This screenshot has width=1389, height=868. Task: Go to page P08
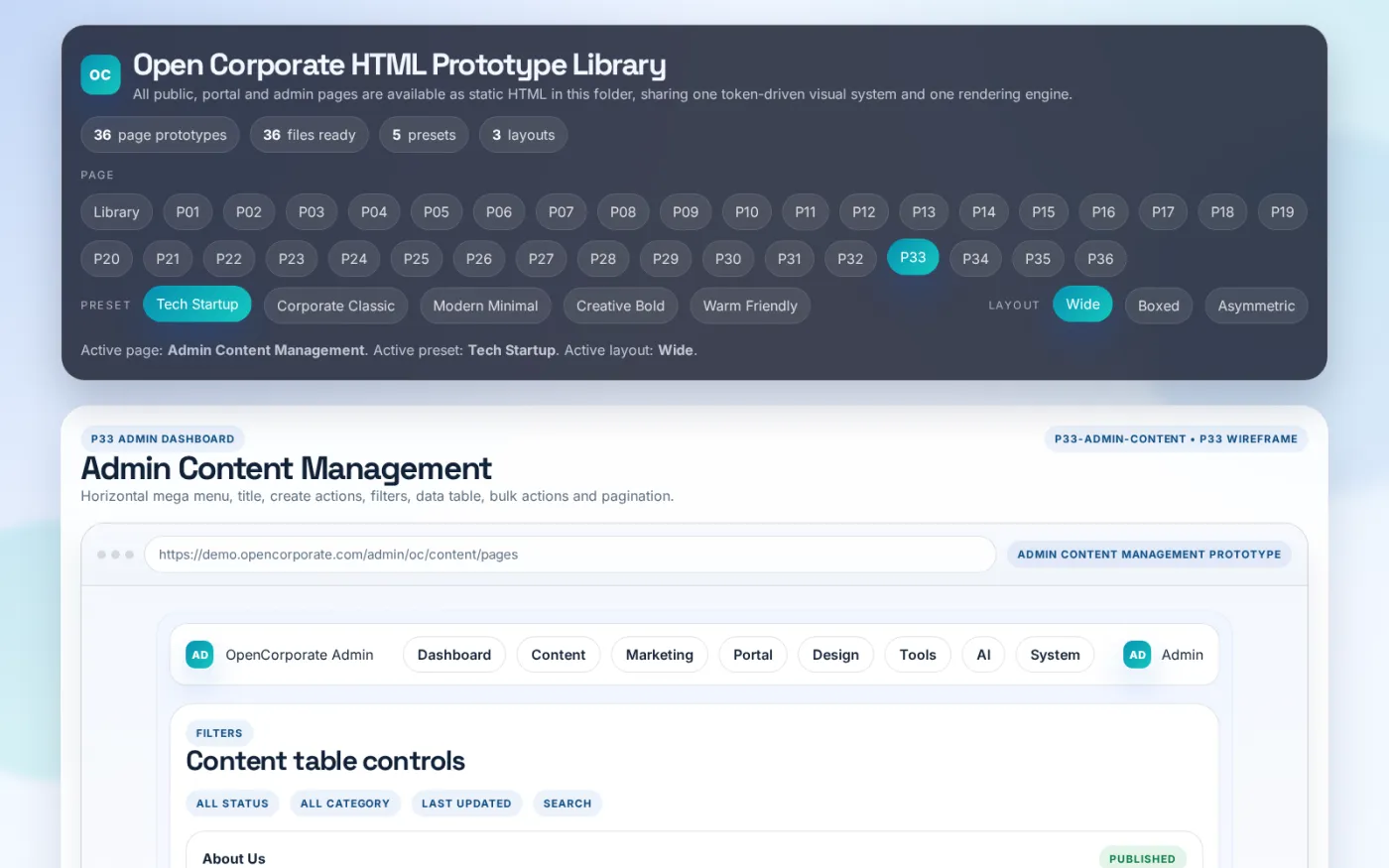point(623,211)
